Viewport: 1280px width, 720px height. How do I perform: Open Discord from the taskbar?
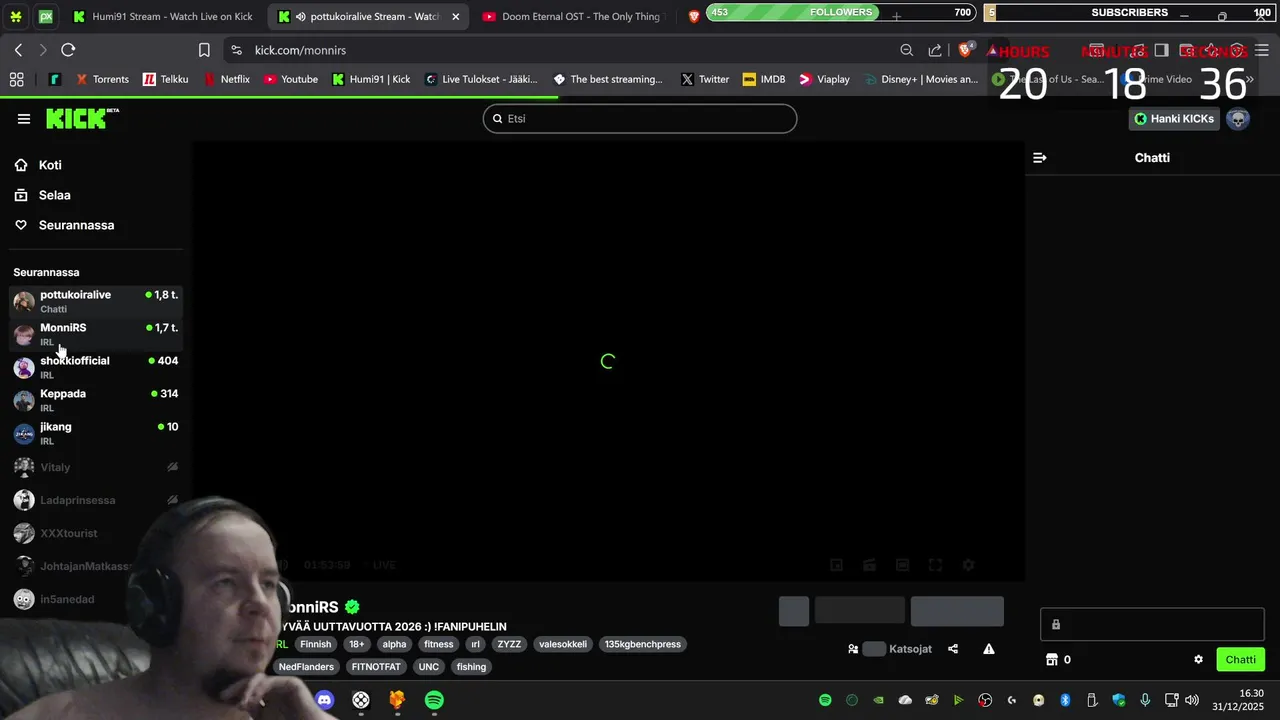point(324,700)
